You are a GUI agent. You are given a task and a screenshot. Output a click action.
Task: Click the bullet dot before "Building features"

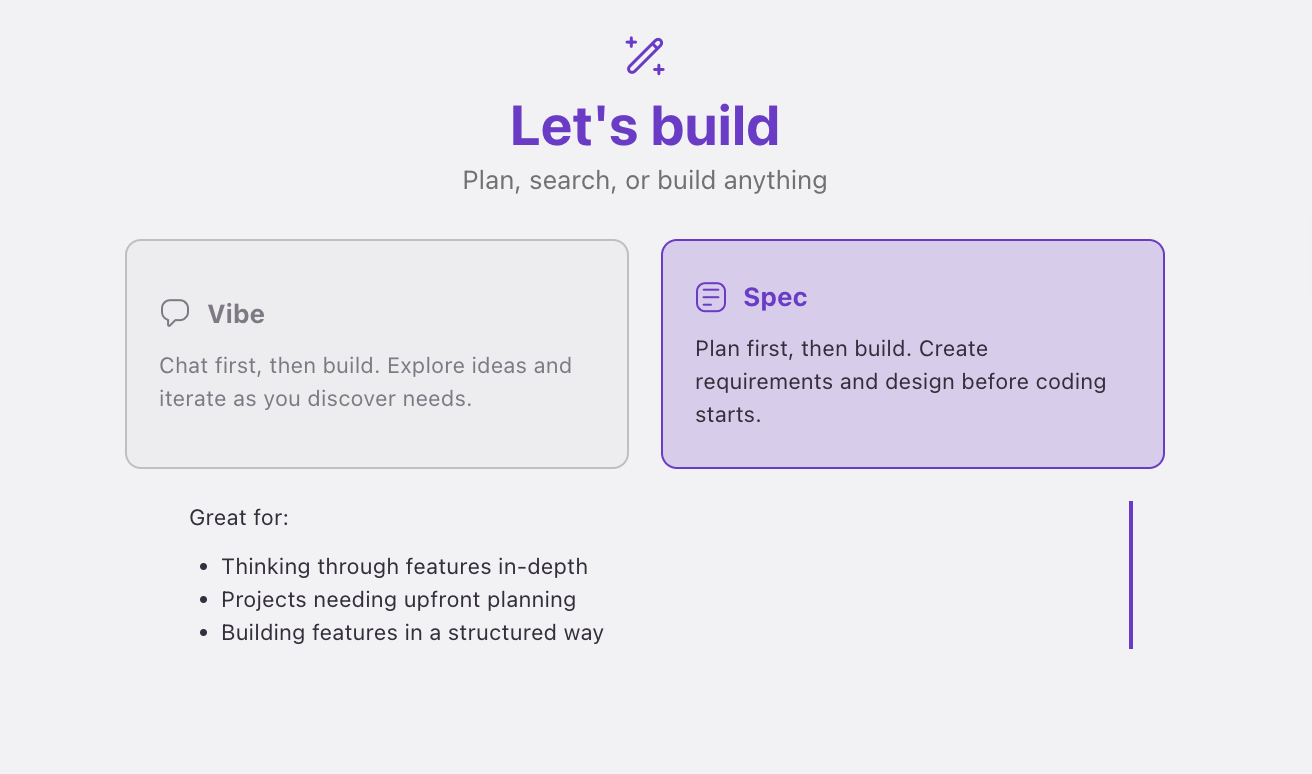pyautogui.click(x=204, y=633)
